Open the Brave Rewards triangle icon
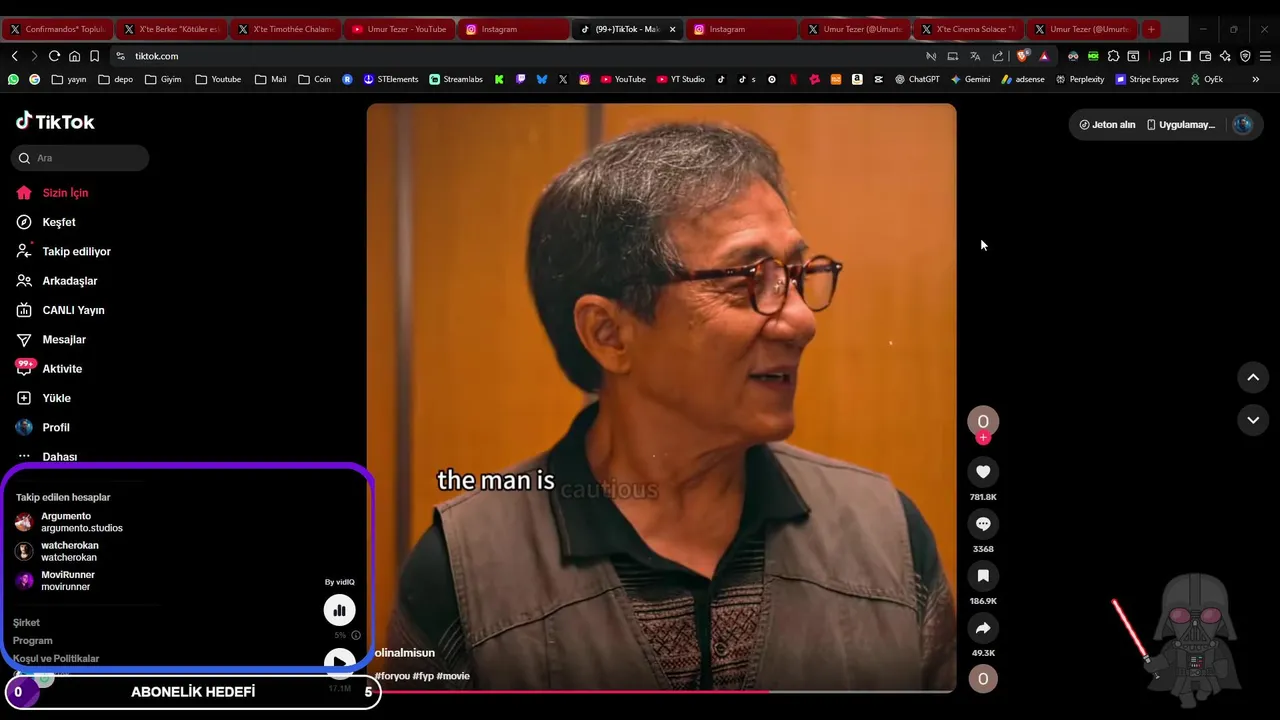Image resolution: width=1280 pixels, height=720 pixels. (x=1044, y=56)
